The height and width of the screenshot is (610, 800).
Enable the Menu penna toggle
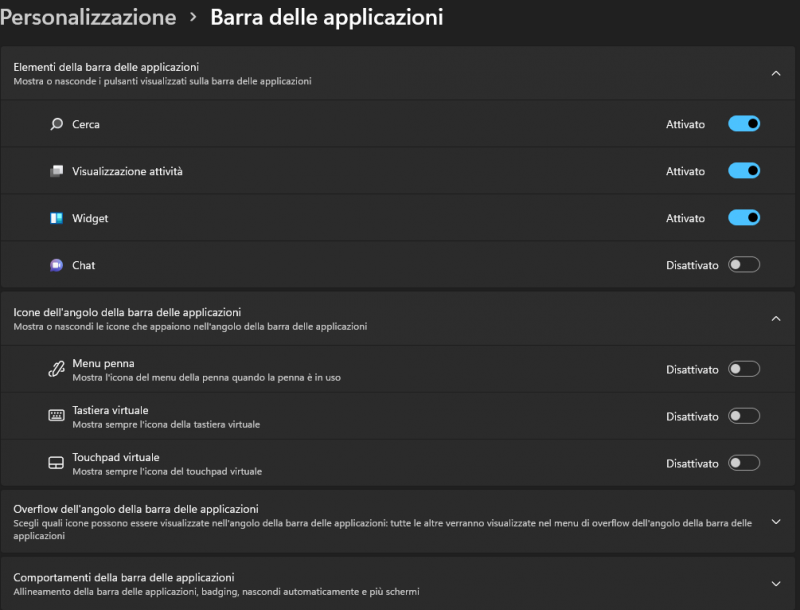[x=744, y=369]
